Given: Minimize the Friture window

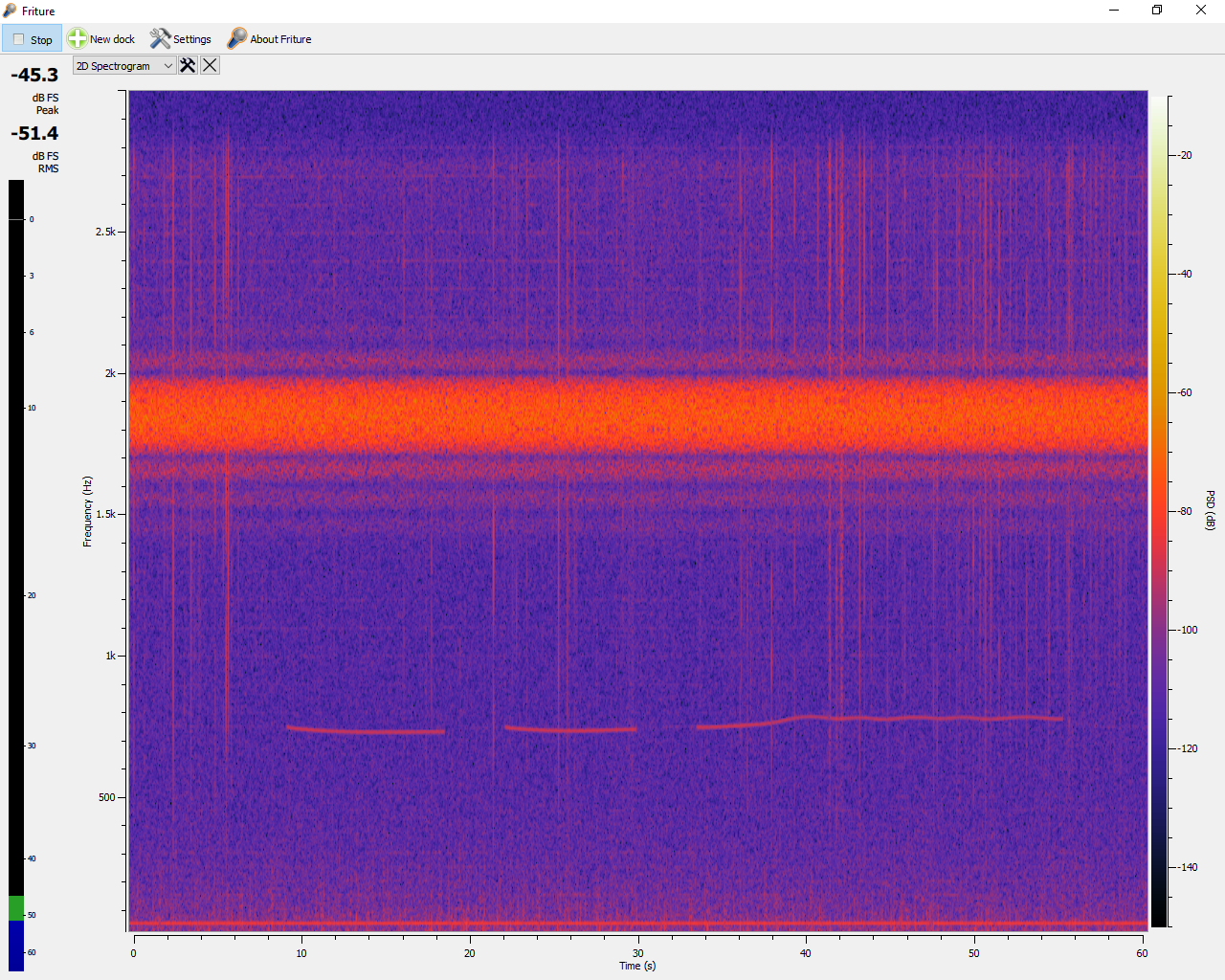Looking at the screenshot, I should (1114, 11).
